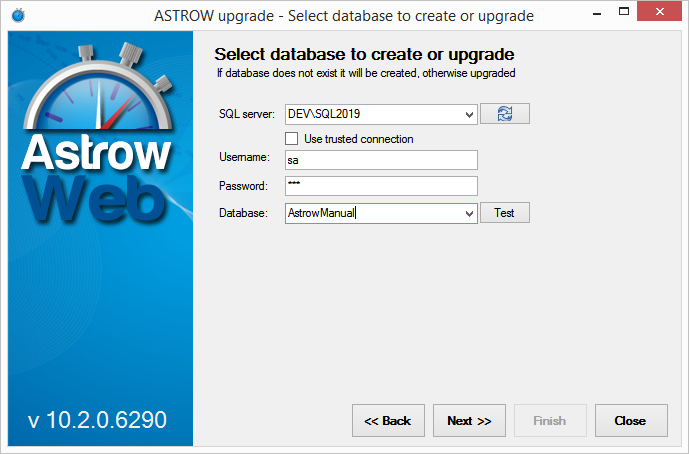Click the version number v 10.2.0.6290
689x454 pixels.
pyautogui.click(x=97, y=419)
